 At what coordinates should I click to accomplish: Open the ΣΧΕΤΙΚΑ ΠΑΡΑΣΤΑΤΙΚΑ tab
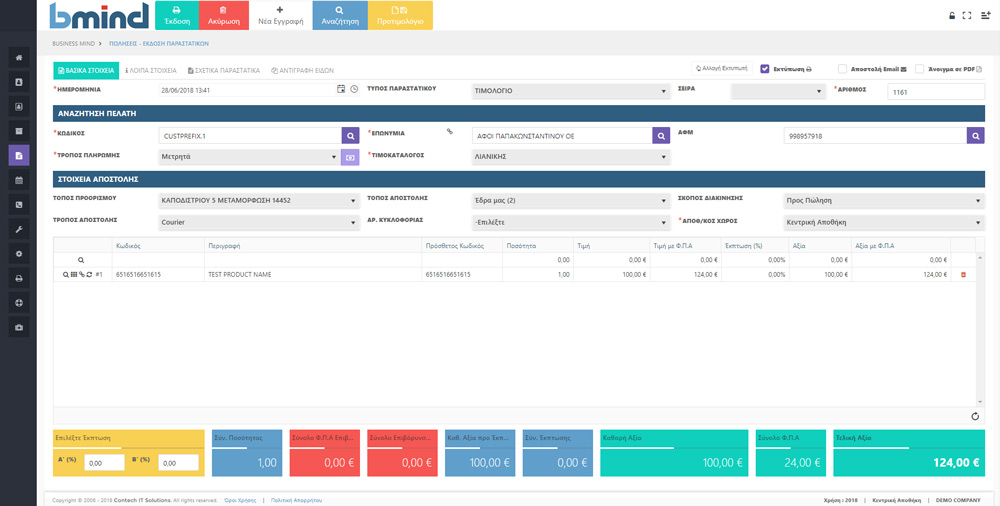click(x=224, y=71)
